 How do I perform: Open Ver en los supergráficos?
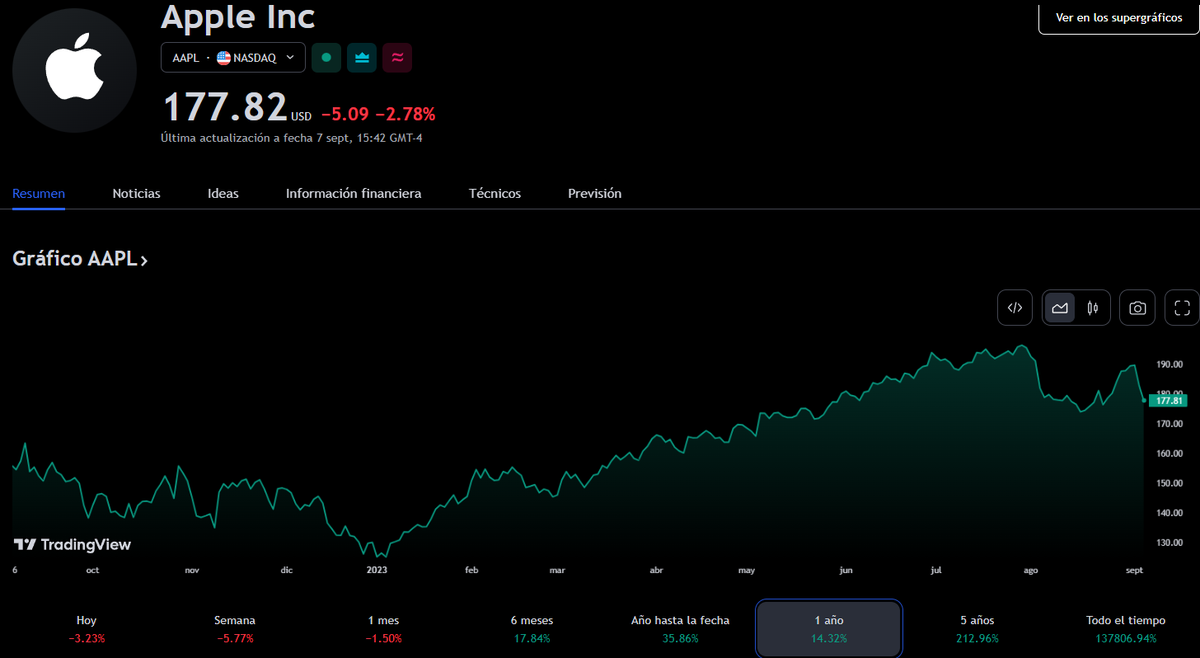pyautogui.click(x=1119, y=18)
